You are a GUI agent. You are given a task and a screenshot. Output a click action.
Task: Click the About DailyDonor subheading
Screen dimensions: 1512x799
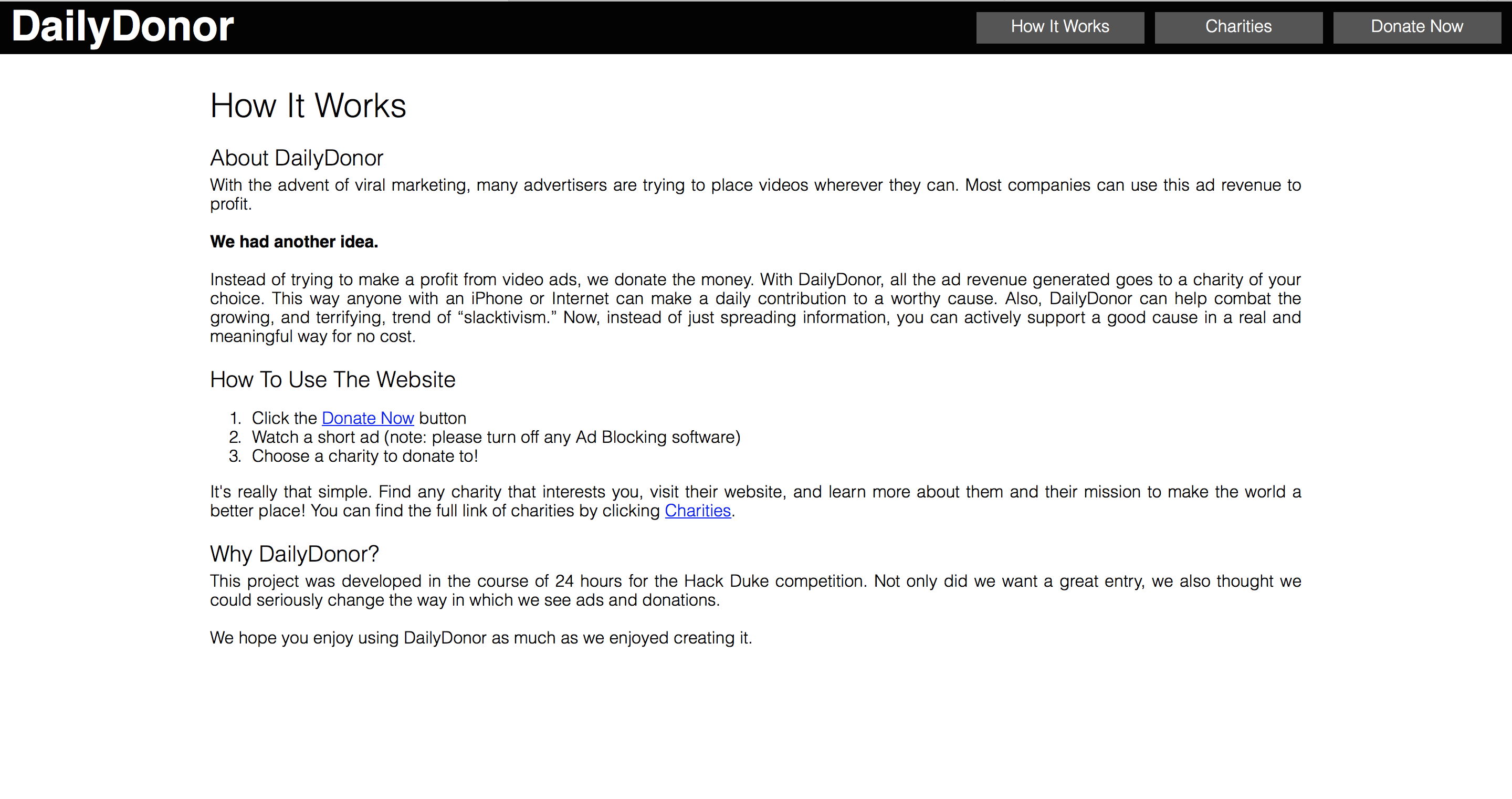297,158
